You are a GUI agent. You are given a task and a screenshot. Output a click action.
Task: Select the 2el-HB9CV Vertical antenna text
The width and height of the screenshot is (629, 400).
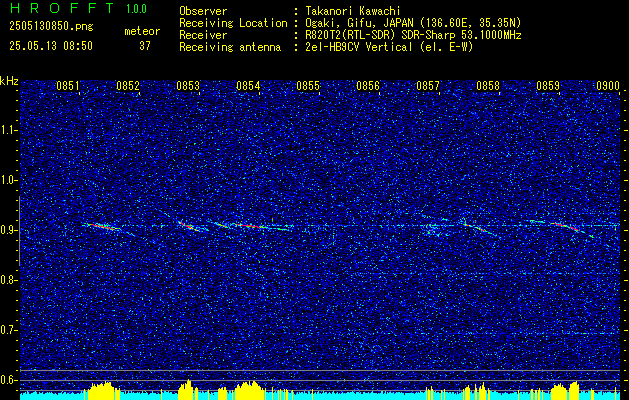tap(387, 47)
